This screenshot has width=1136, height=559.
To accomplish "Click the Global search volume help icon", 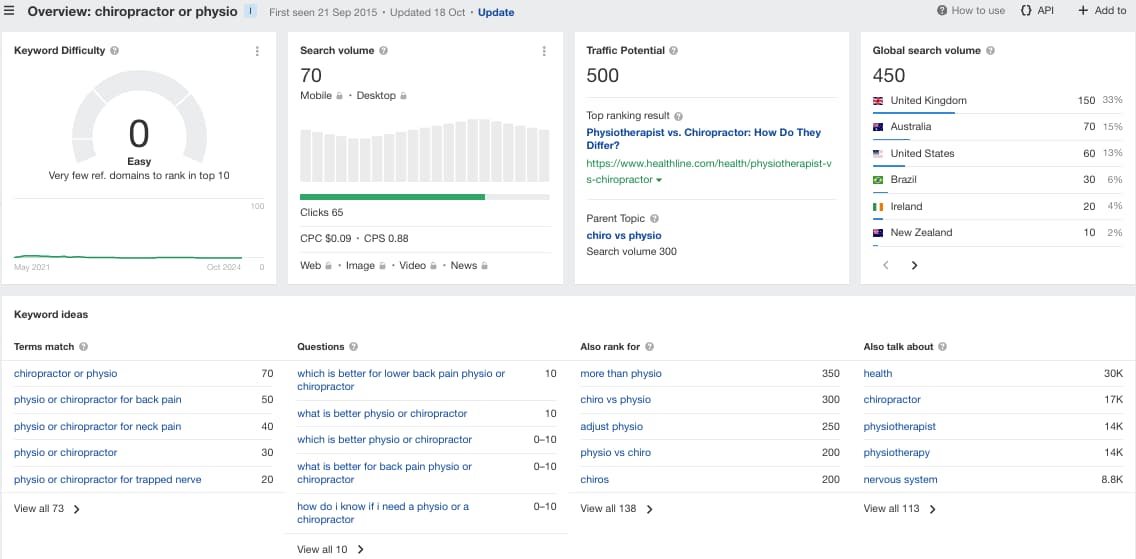I will click(x=990, y=51).
